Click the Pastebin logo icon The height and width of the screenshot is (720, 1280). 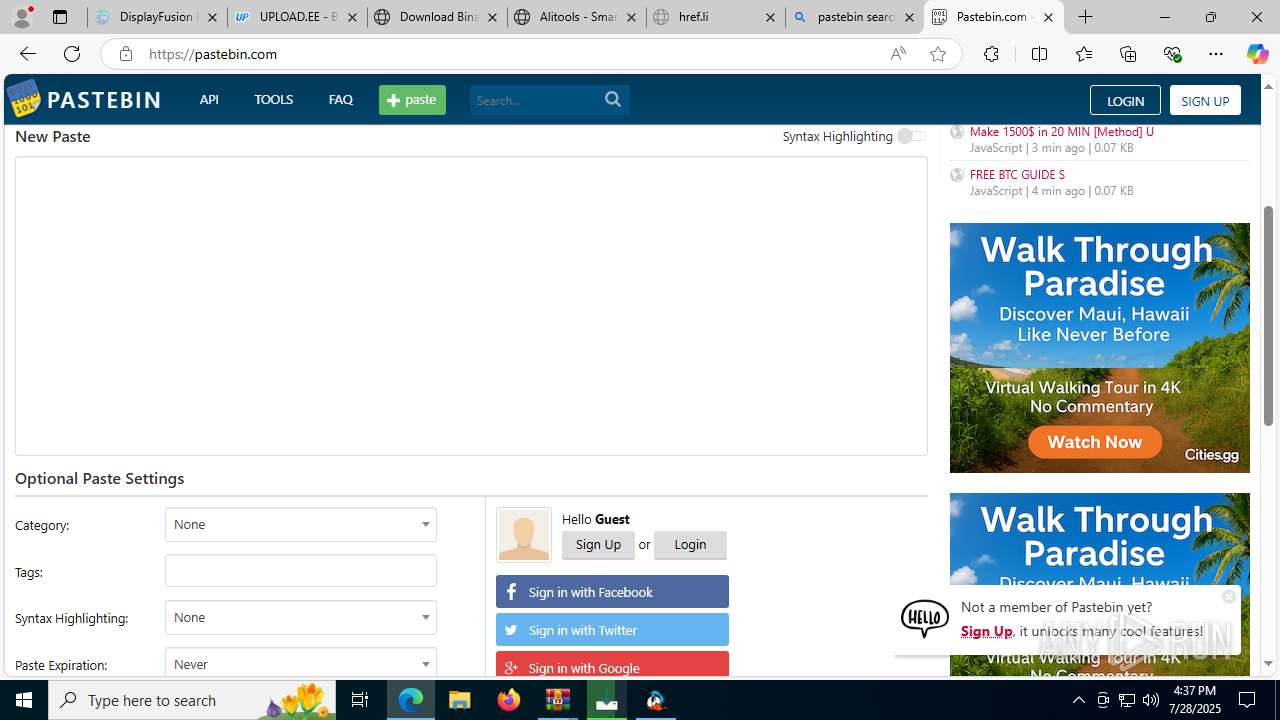coord(23,99)
